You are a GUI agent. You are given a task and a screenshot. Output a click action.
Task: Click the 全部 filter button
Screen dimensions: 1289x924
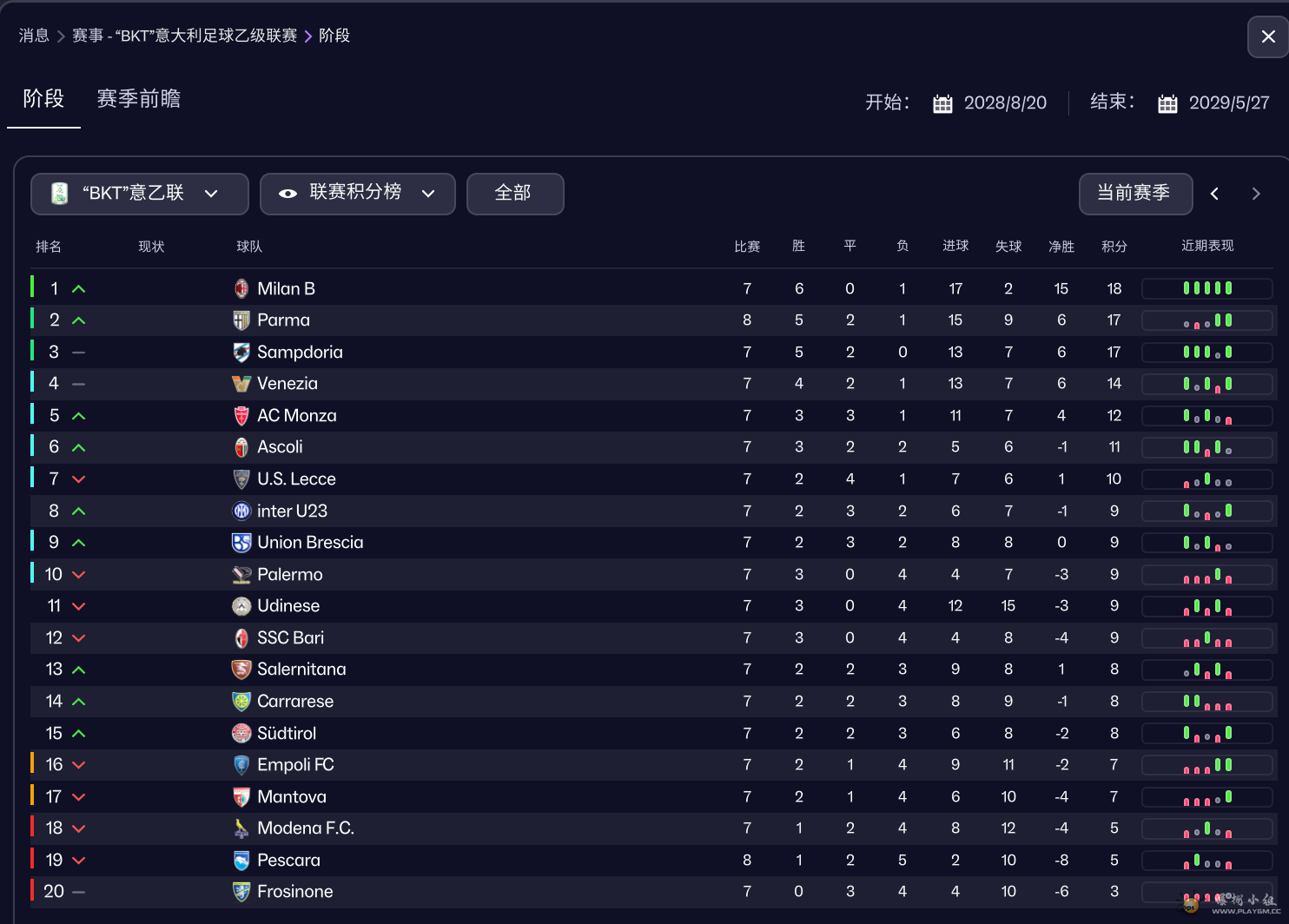[x=515, y=194]
